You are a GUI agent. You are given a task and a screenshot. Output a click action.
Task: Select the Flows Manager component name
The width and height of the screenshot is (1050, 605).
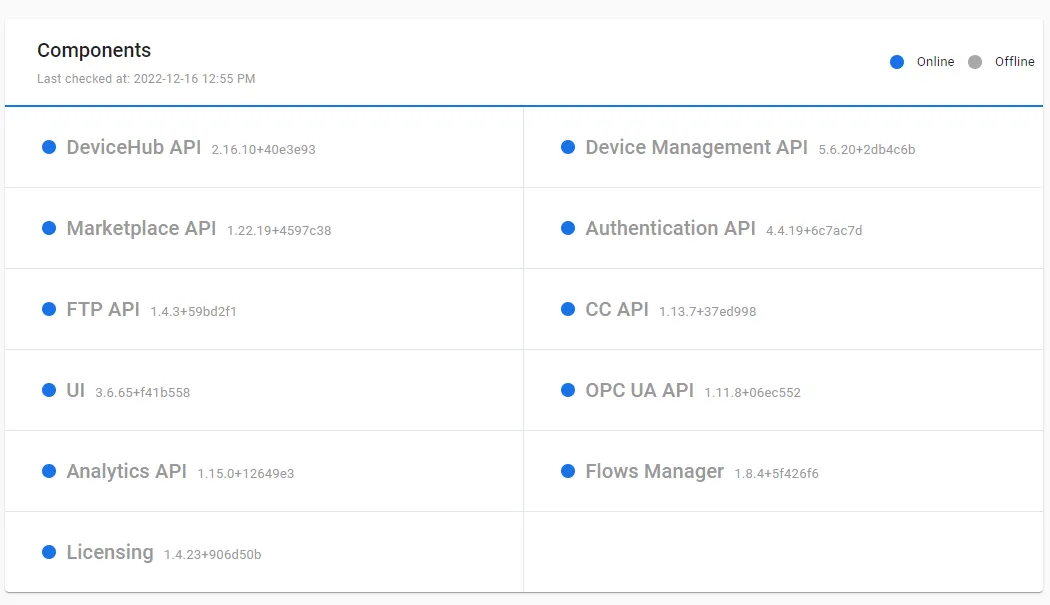tap(655, 472)
